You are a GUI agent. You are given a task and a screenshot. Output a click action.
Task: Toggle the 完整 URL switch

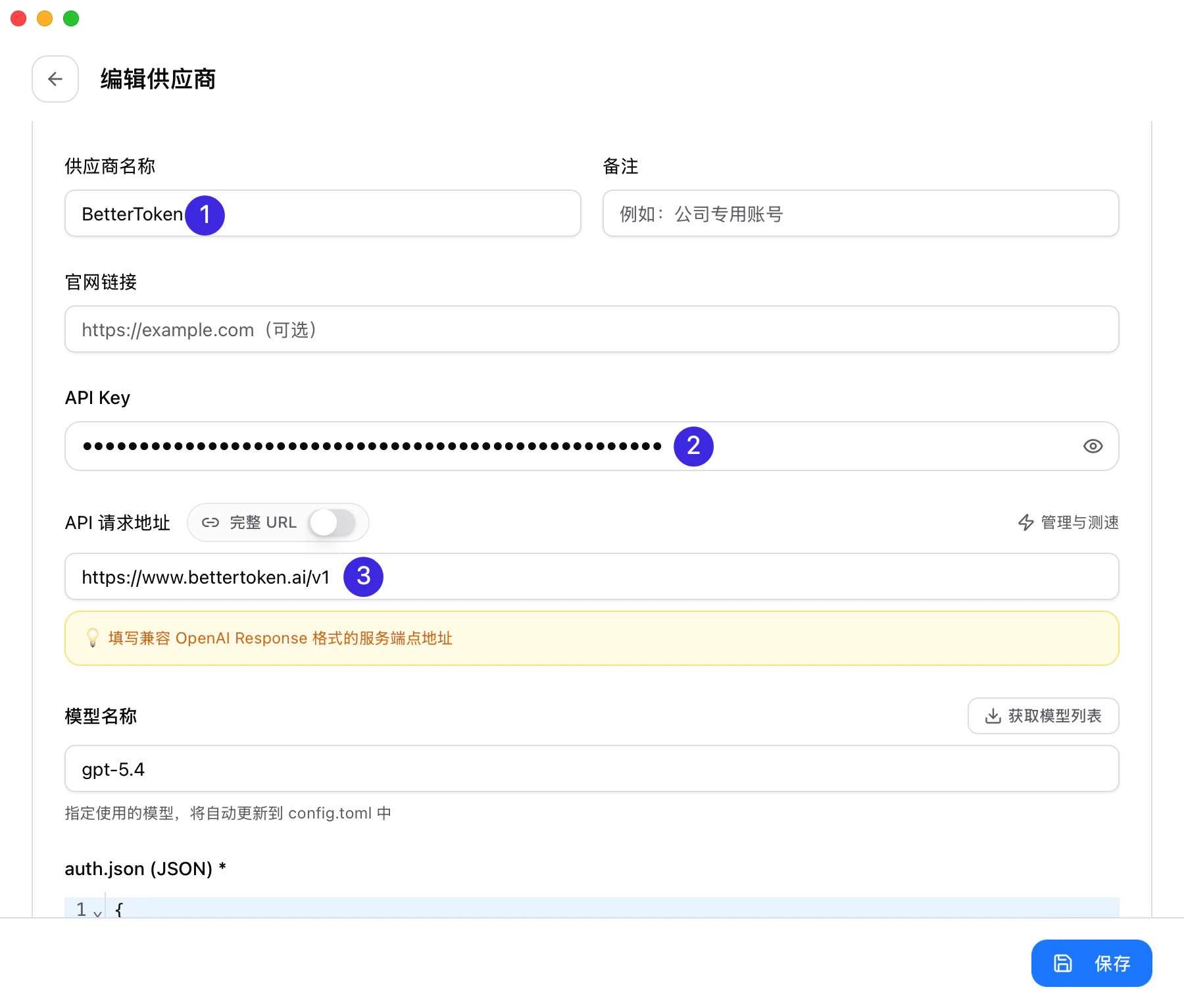click(x=332, y=523)
